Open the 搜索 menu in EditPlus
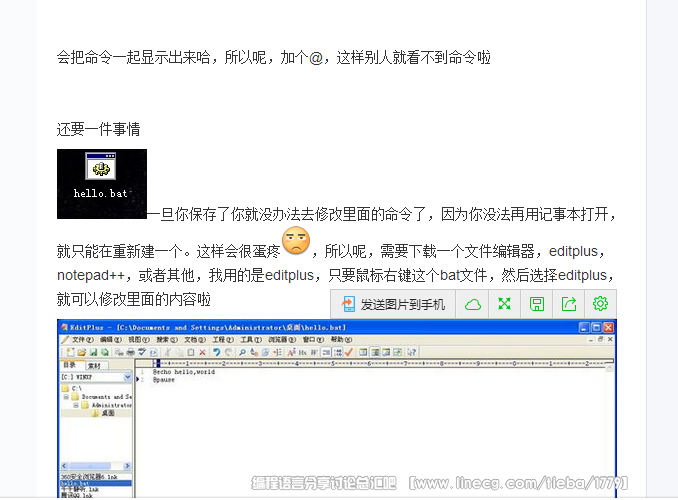 coord(167,340)
